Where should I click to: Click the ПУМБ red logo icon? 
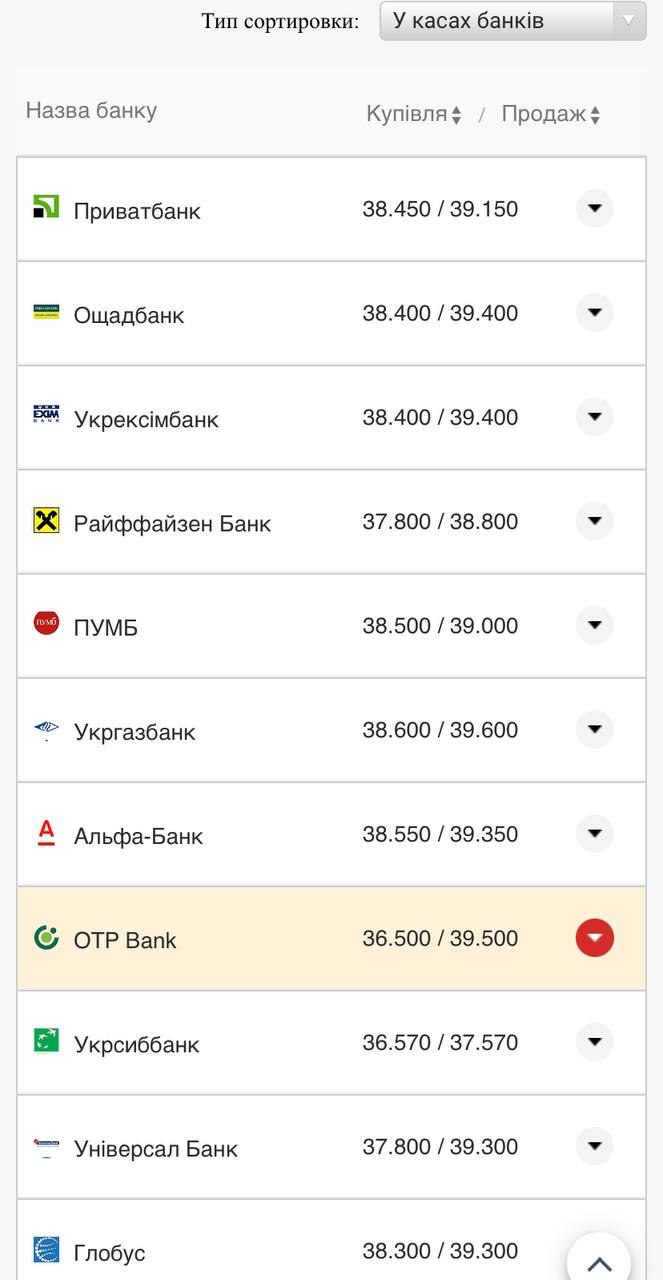(46, 624)
